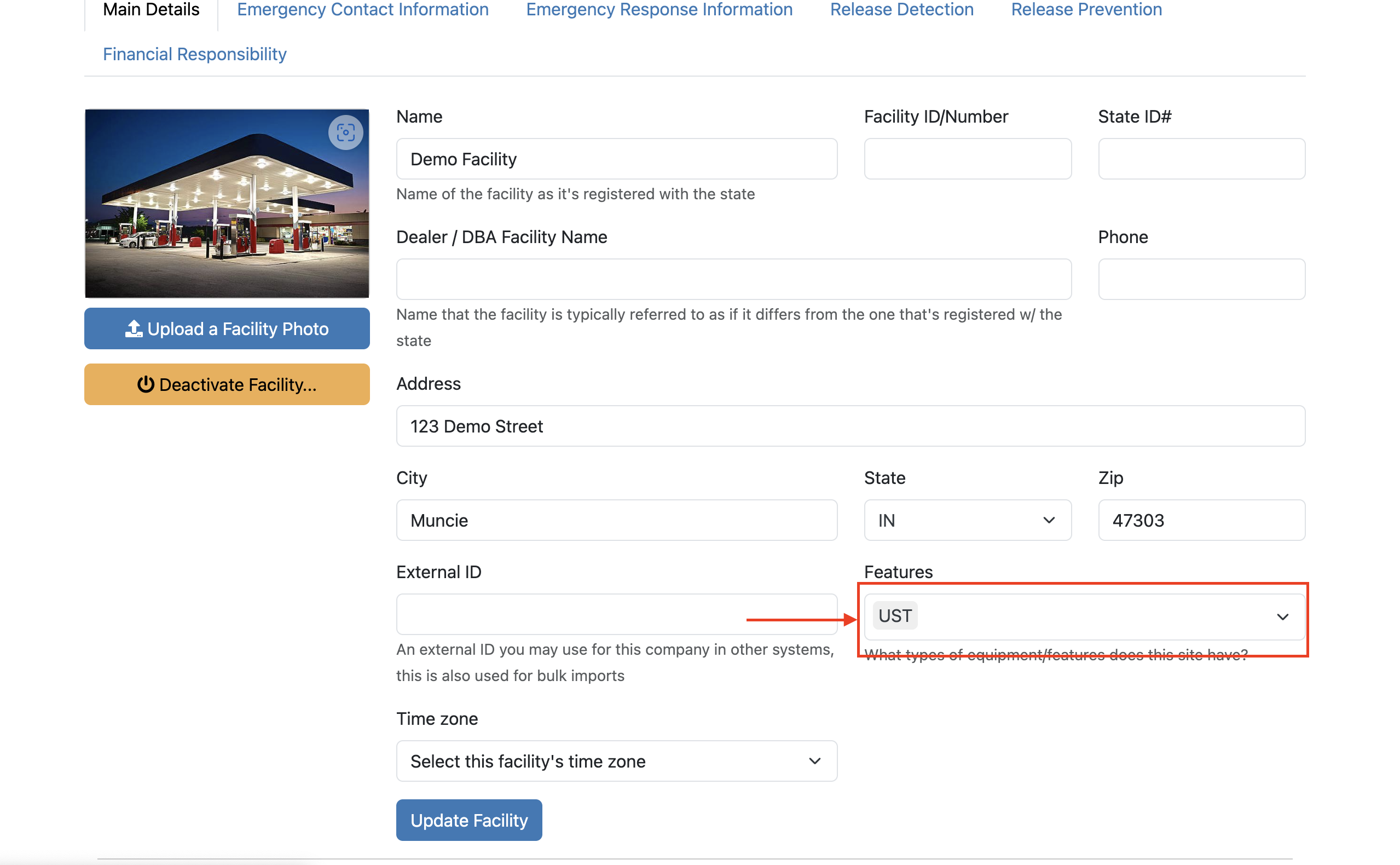Select the Release Prevention tab

[1086, 10]
